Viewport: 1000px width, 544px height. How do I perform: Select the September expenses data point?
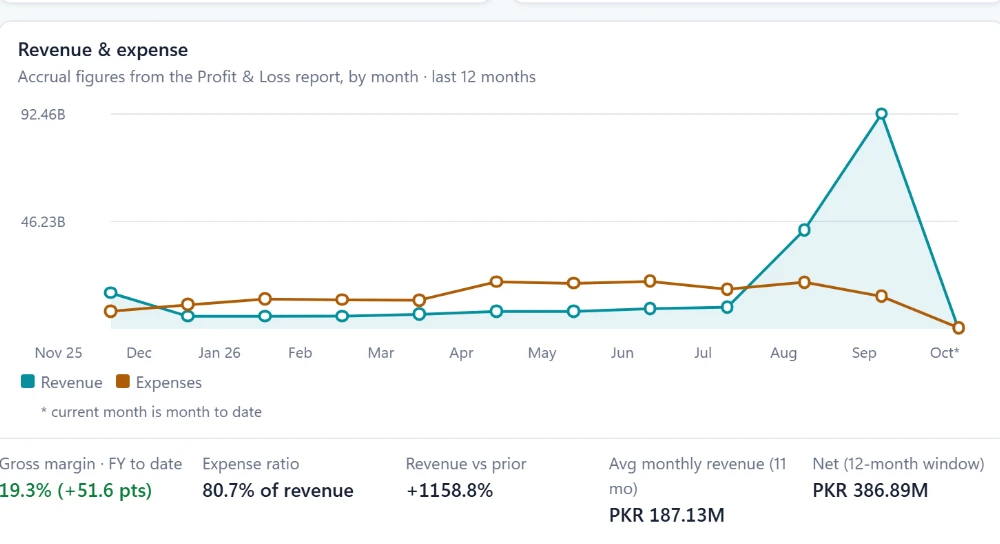pos(881,297)
